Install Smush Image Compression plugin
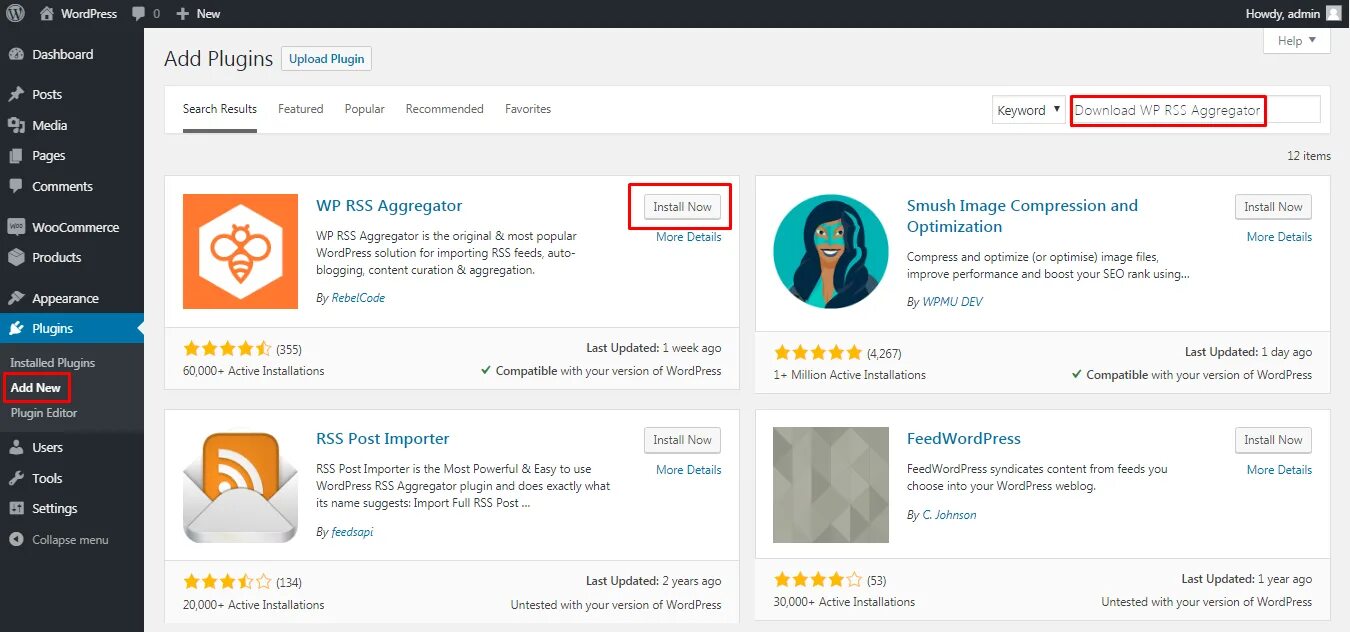This screenshot has width=1350, height=632. point(1273,207)
